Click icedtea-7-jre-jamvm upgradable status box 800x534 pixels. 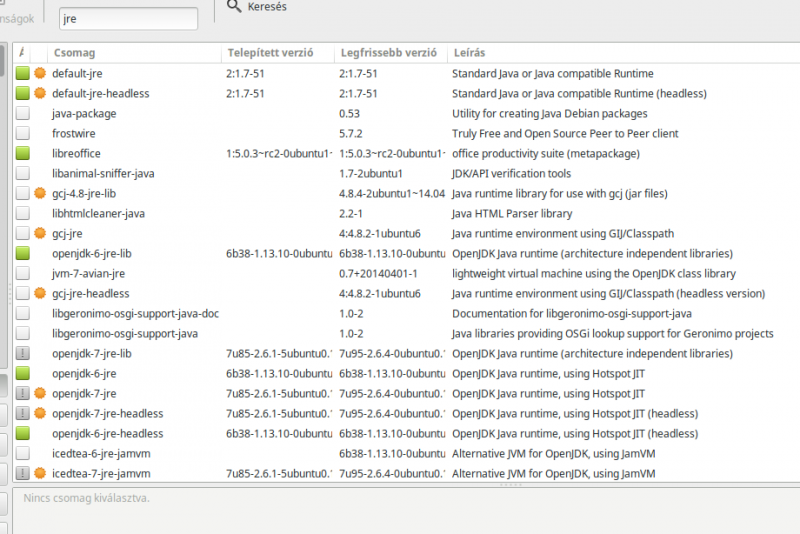(22, 473)
